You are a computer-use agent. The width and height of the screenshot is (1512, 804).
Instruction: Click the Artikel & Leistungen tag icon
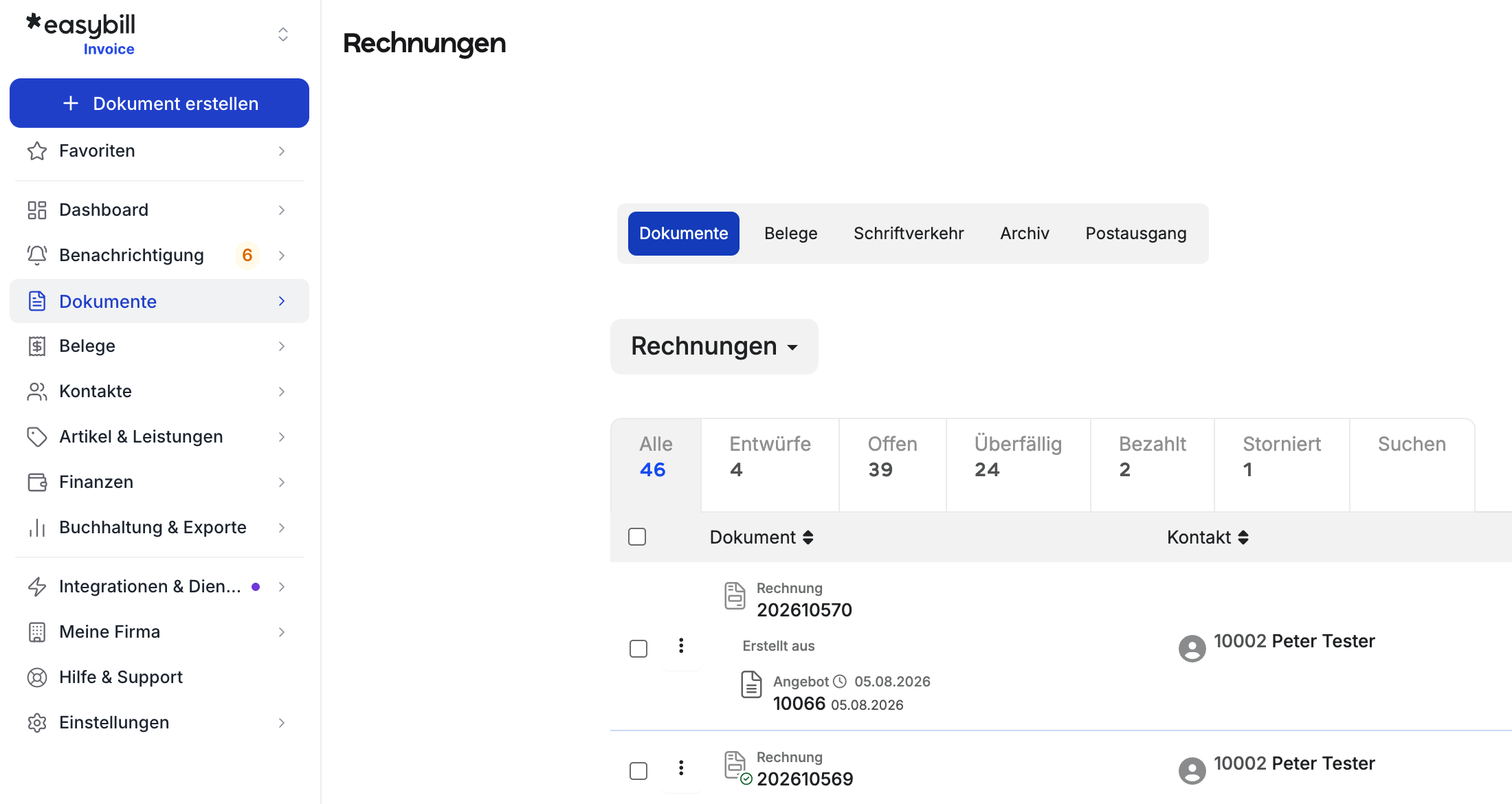coord(37,437)
